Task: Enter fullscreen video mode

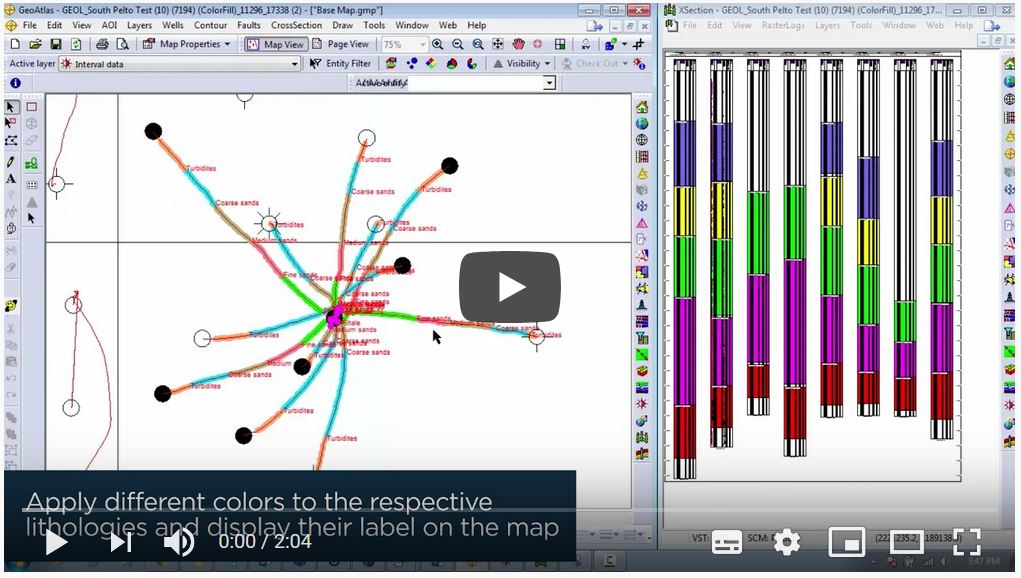Action: tap(966, 542)
